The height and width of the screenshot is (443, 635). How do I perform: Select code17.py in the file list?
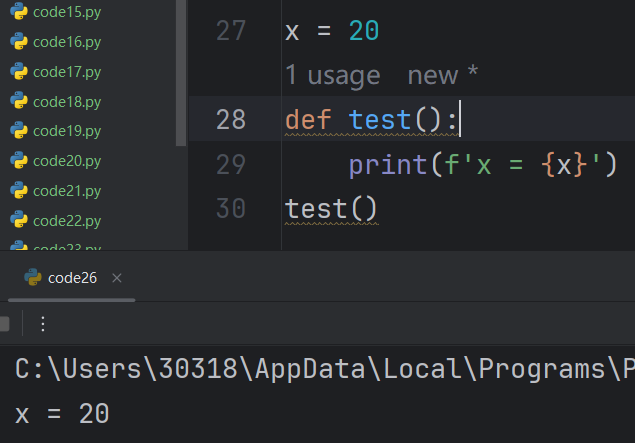point(66,72)
